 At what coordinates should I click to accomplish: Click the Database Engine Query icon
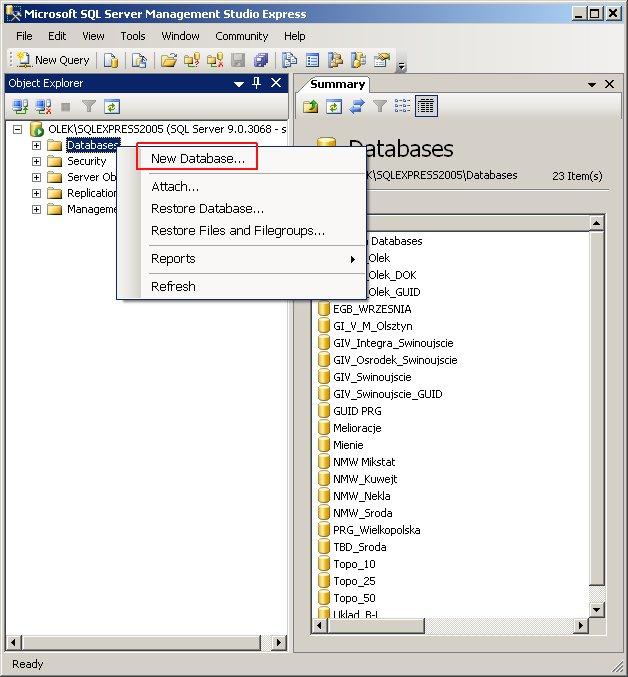(111, 60)
